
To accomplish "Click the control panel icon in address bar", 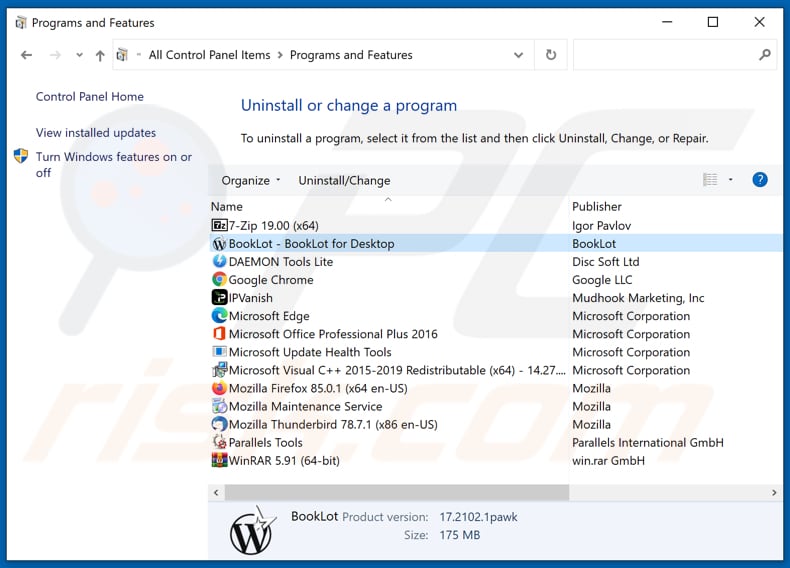I will click(x=122, y=55).
